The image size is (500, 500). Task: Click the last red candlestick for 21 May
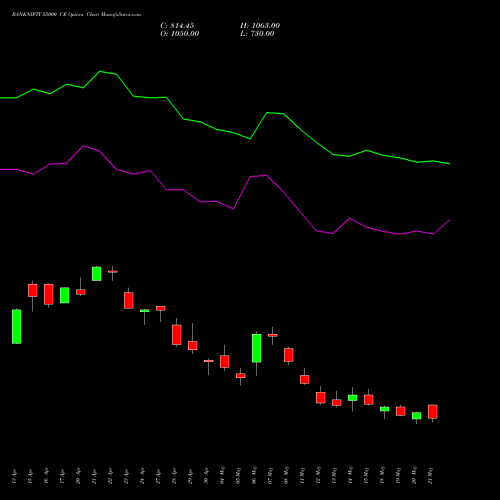(x=433, y=412)
